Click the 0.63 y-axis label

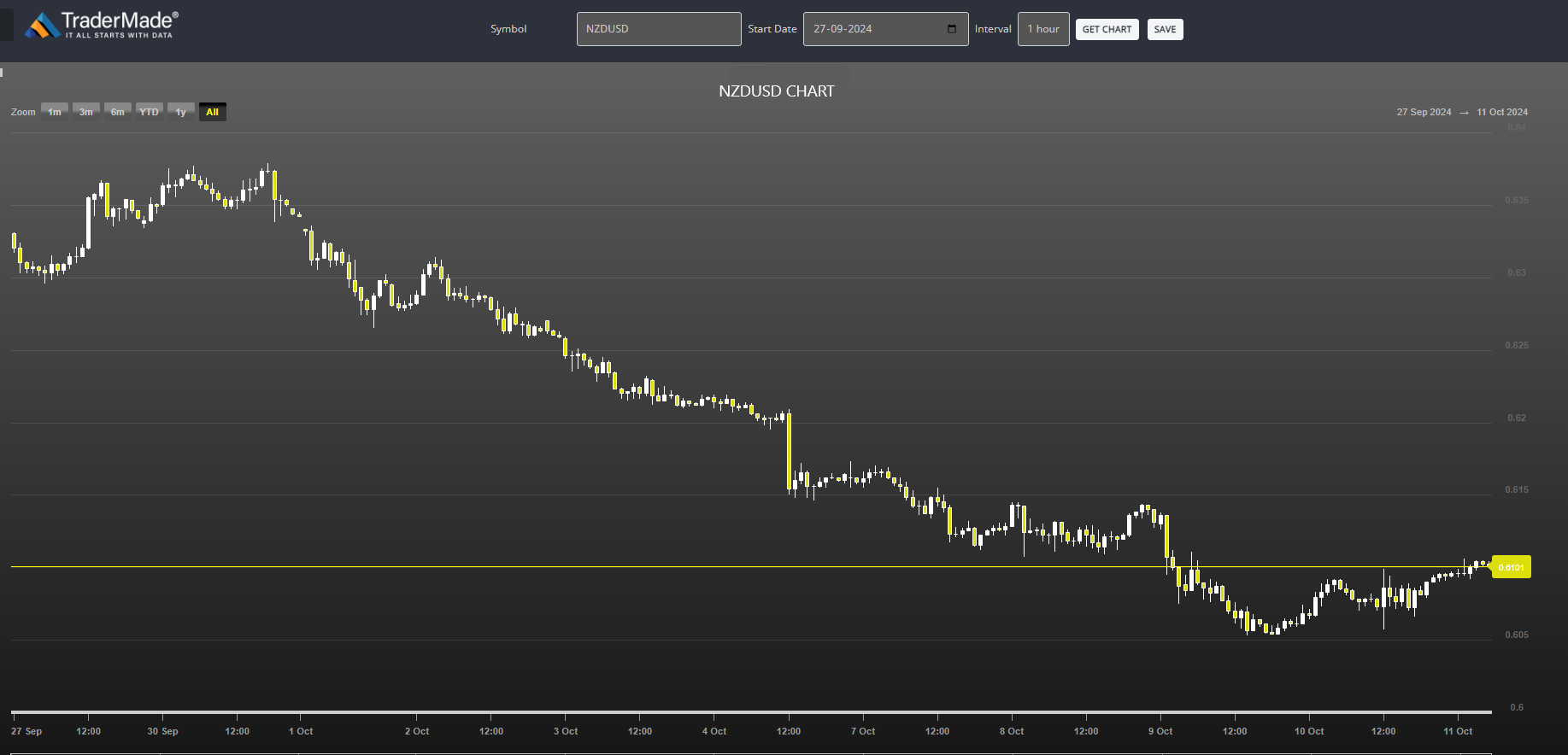(1517, 272)
